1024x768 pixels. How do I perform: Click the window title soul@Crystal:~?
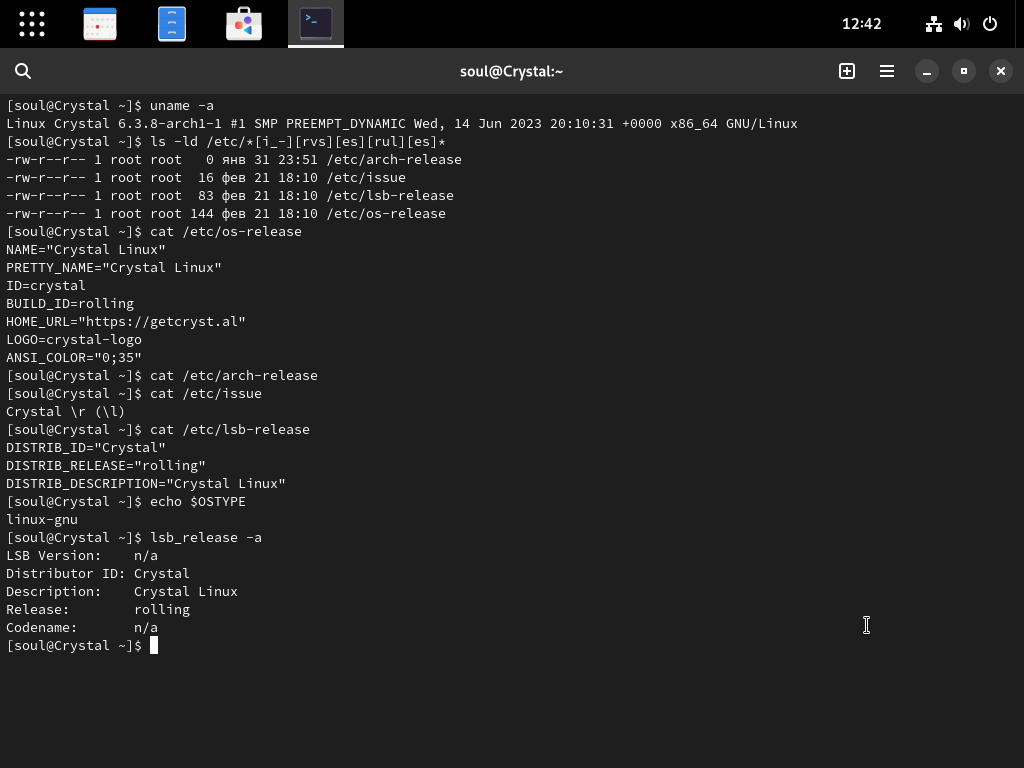[511, 71]
